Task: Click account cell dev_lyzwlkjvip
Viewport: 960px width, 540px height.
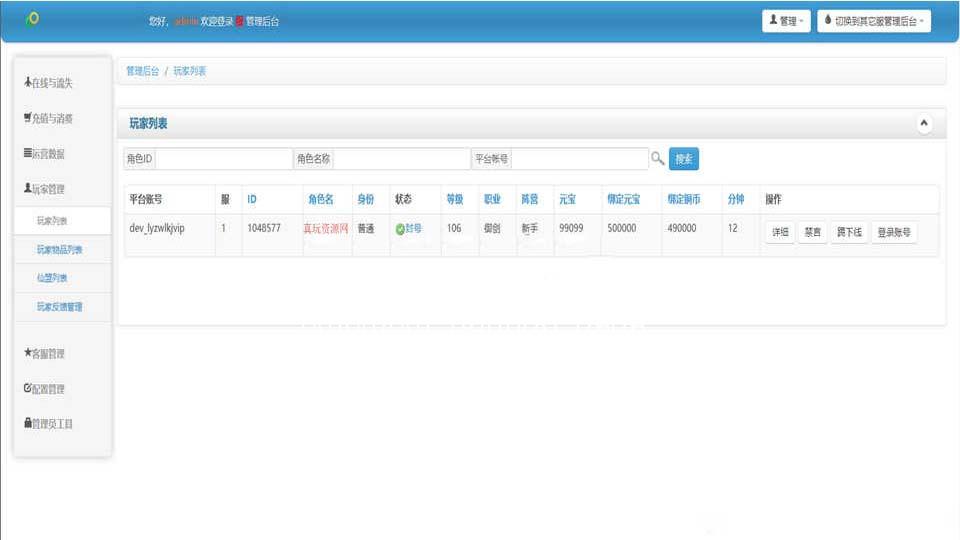Action: point(157,228)
